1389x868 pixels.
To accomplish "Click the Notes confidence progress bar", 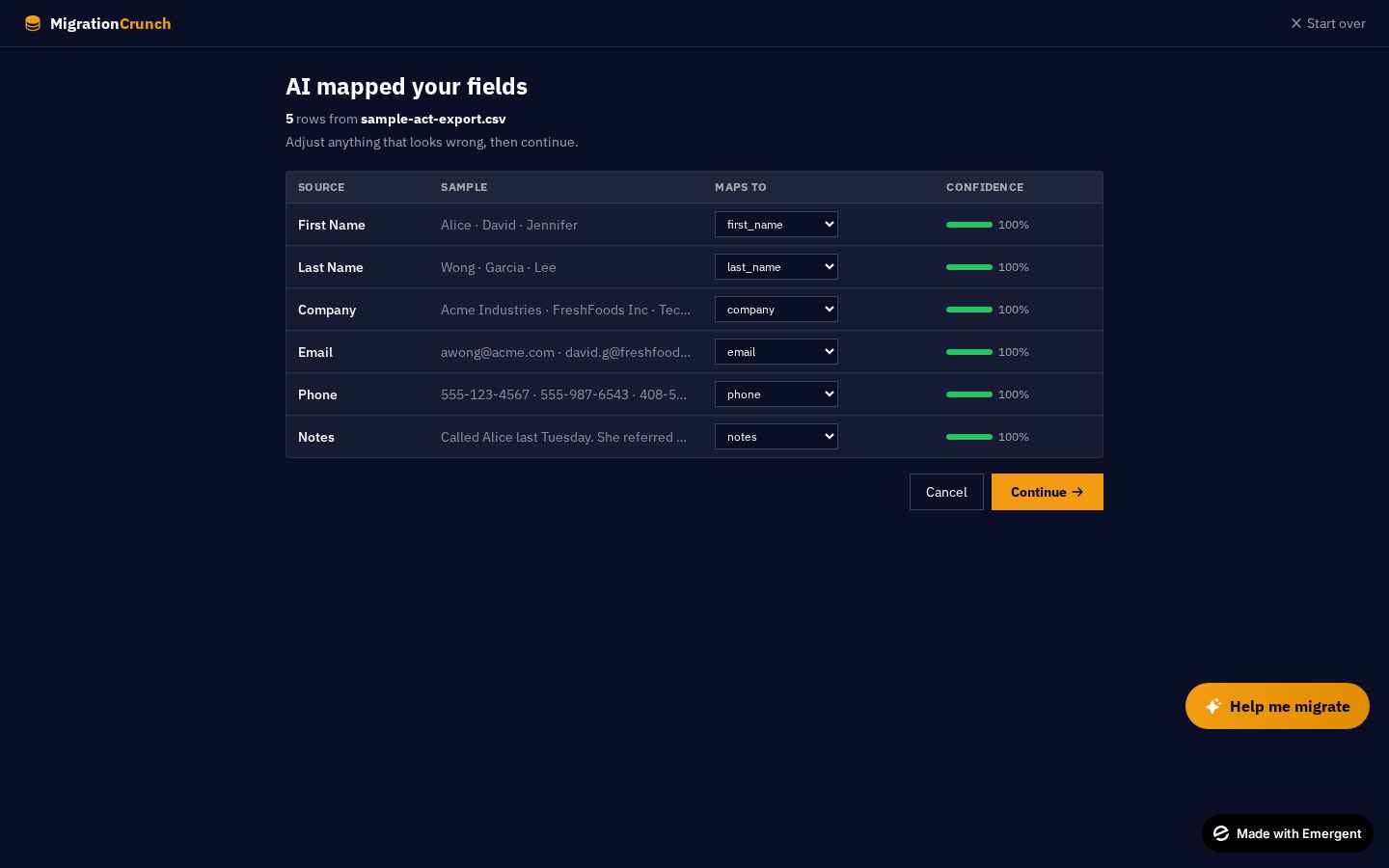I will [x=969, y=437].
